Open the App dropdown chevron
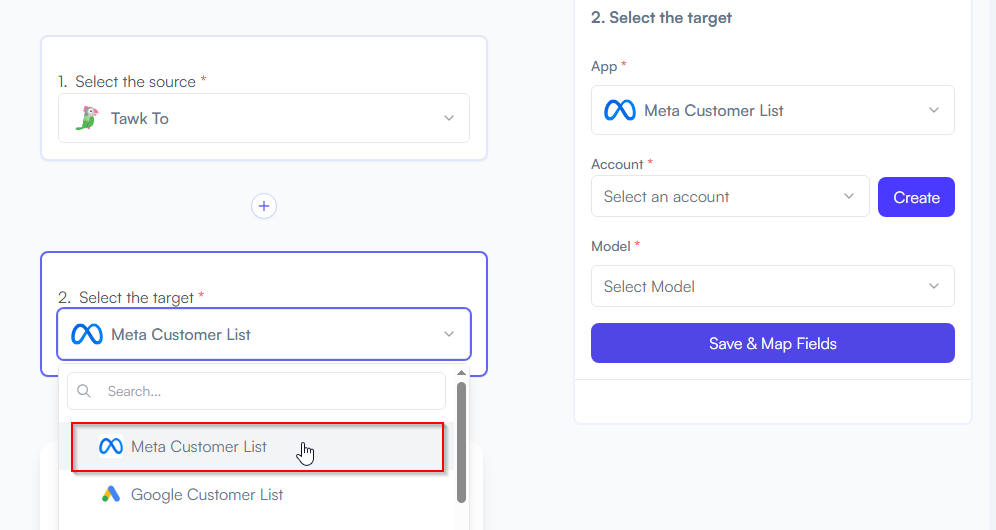 [x=934, y=110]
